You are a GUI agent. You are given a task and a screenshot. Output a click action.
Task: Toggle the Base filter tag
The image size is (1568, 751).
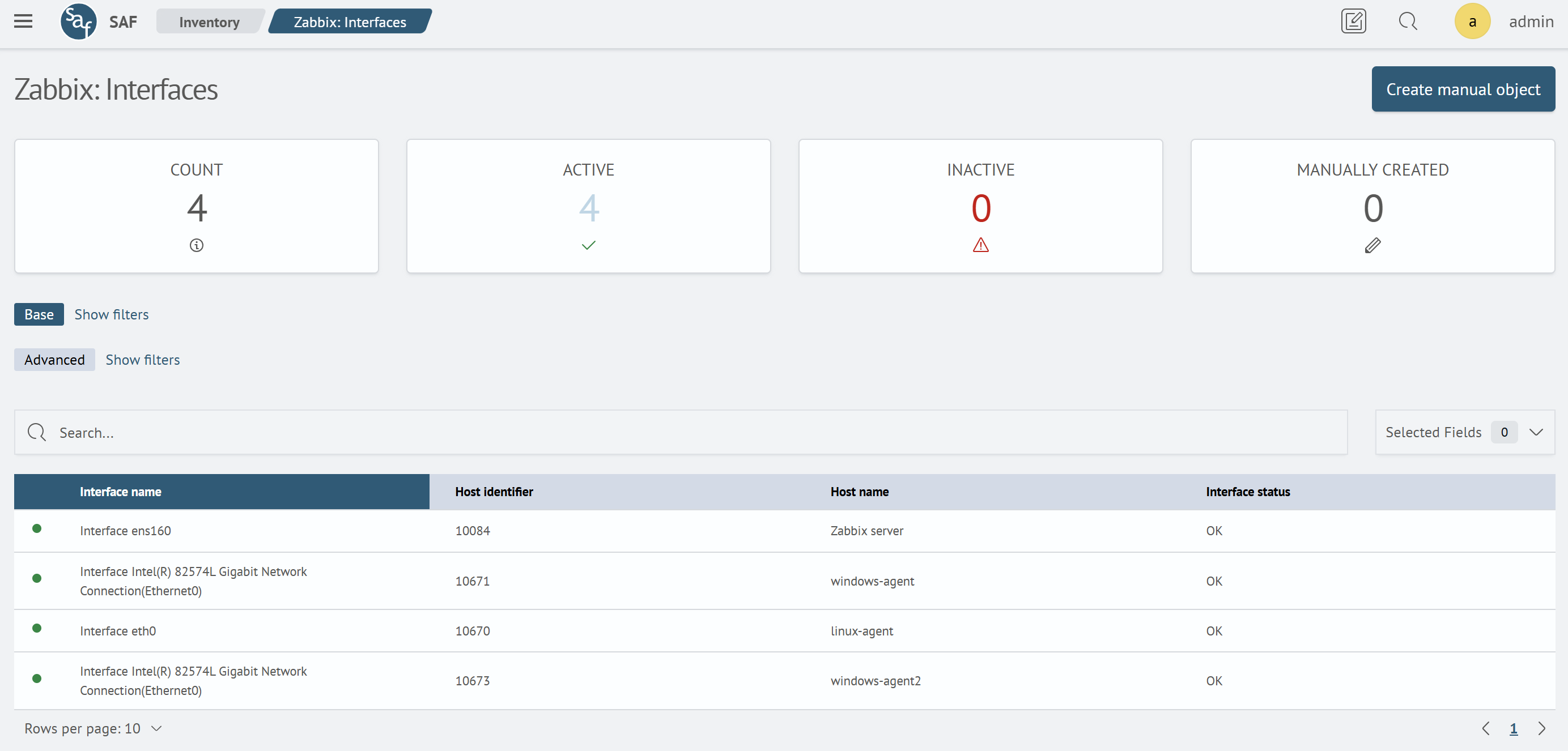39,315
